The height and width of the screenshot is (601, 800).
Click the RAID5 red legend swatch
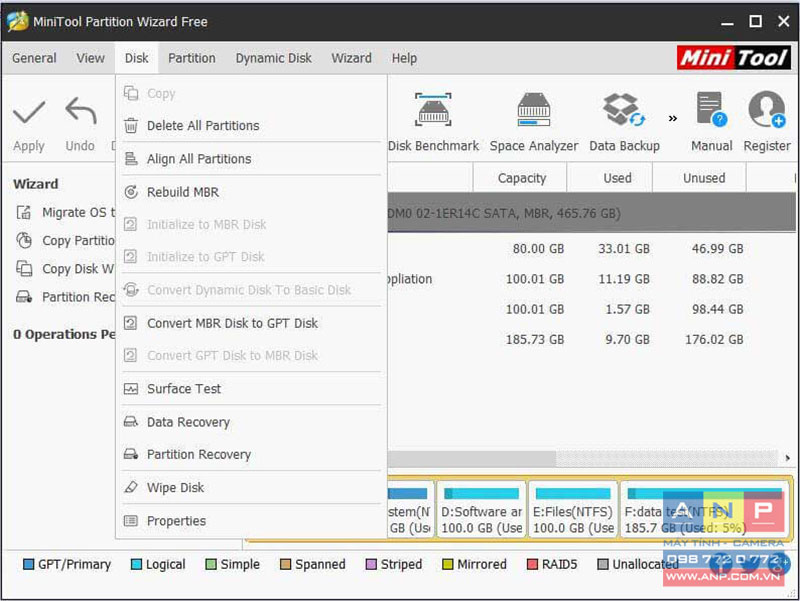coord(532,564)
